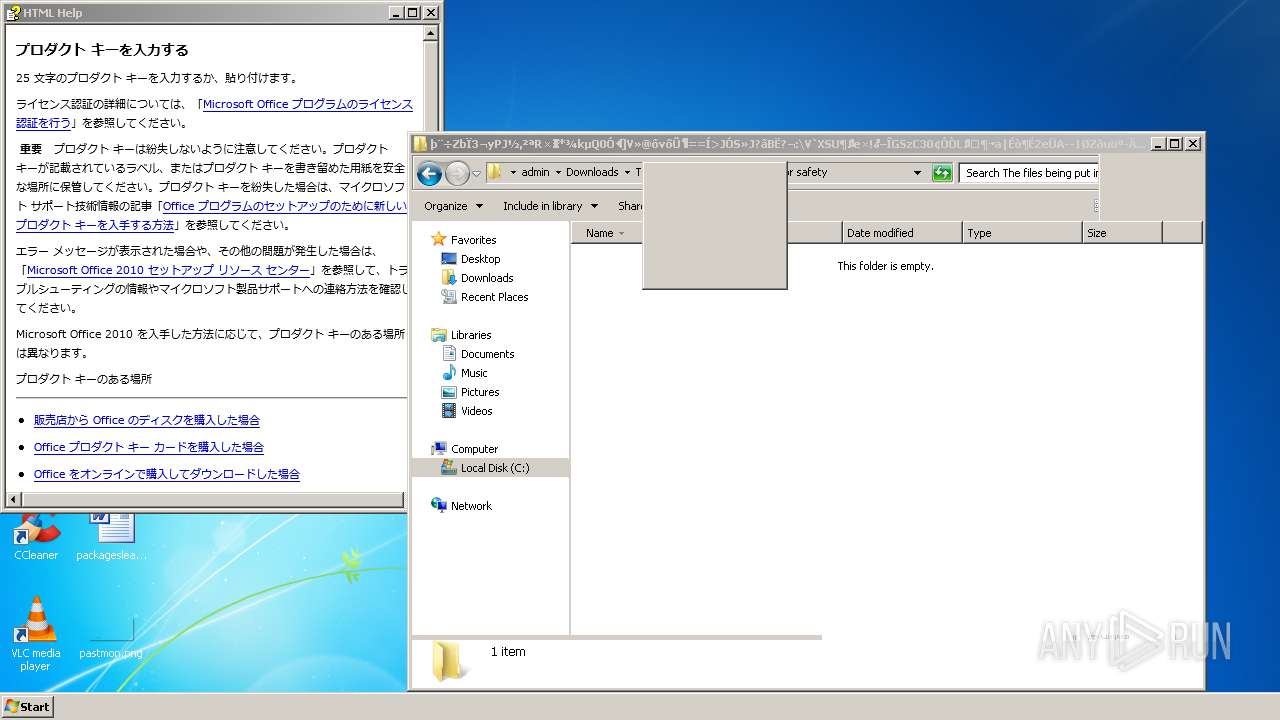Open Downloads under Favorites
Image resolution: width=1280 pixels, height=720 pixels.
(487, 278)
